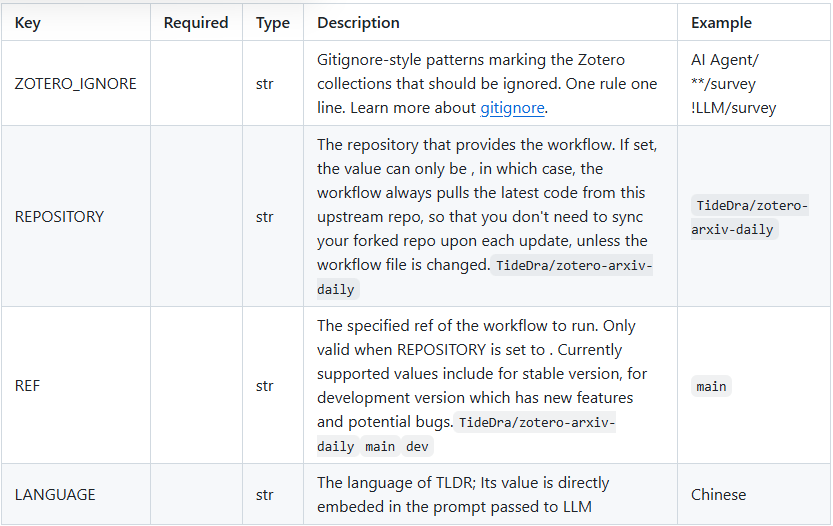The width and height of the screenshot is (833, 526).
Task: Click the str type in ZOTERO_IGNORE row
Action: point(265,84)
